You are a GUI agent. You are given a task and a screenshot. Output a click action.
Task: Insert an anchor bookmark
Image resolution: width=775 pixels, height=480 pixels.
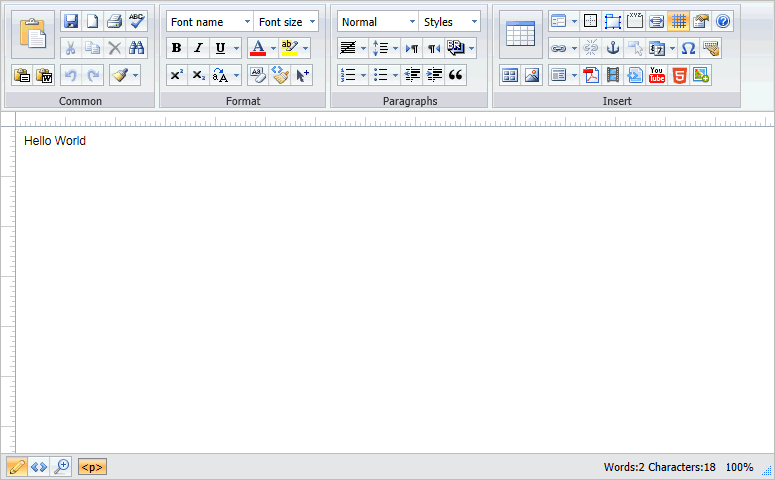point(613,48)
